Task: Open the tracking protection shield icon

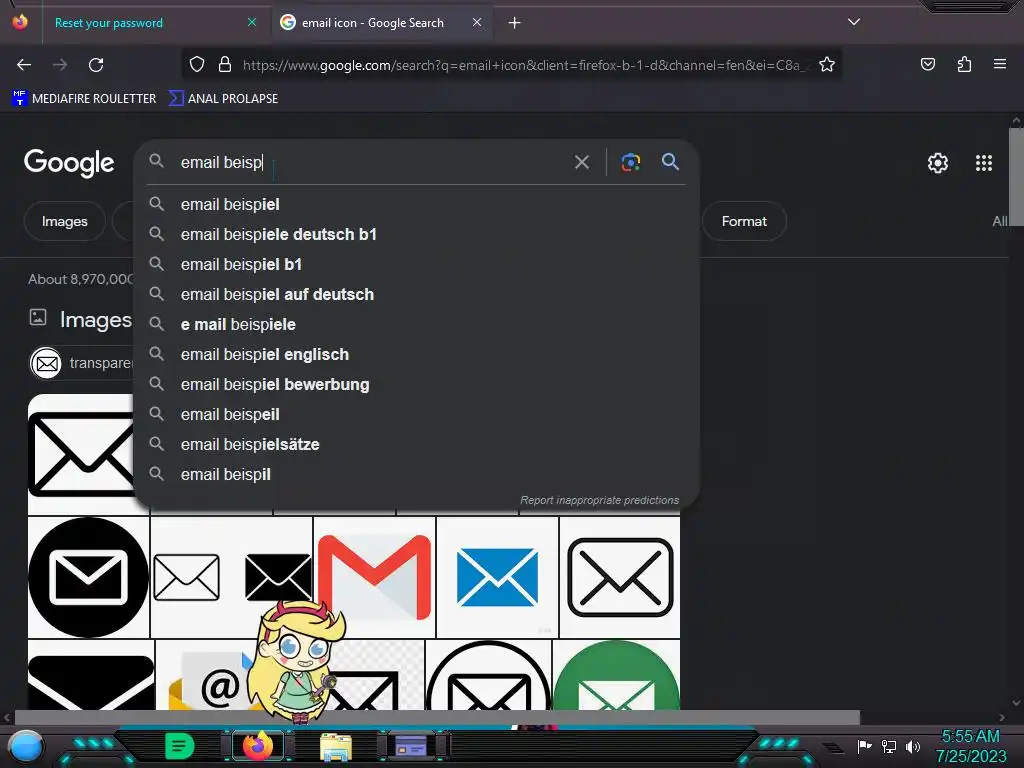Action: click(x=197, y=64)
